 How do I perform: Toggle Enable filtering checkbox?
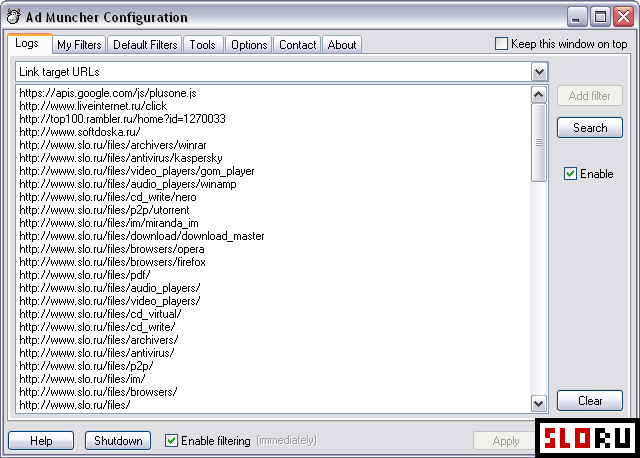click(171, 440)
